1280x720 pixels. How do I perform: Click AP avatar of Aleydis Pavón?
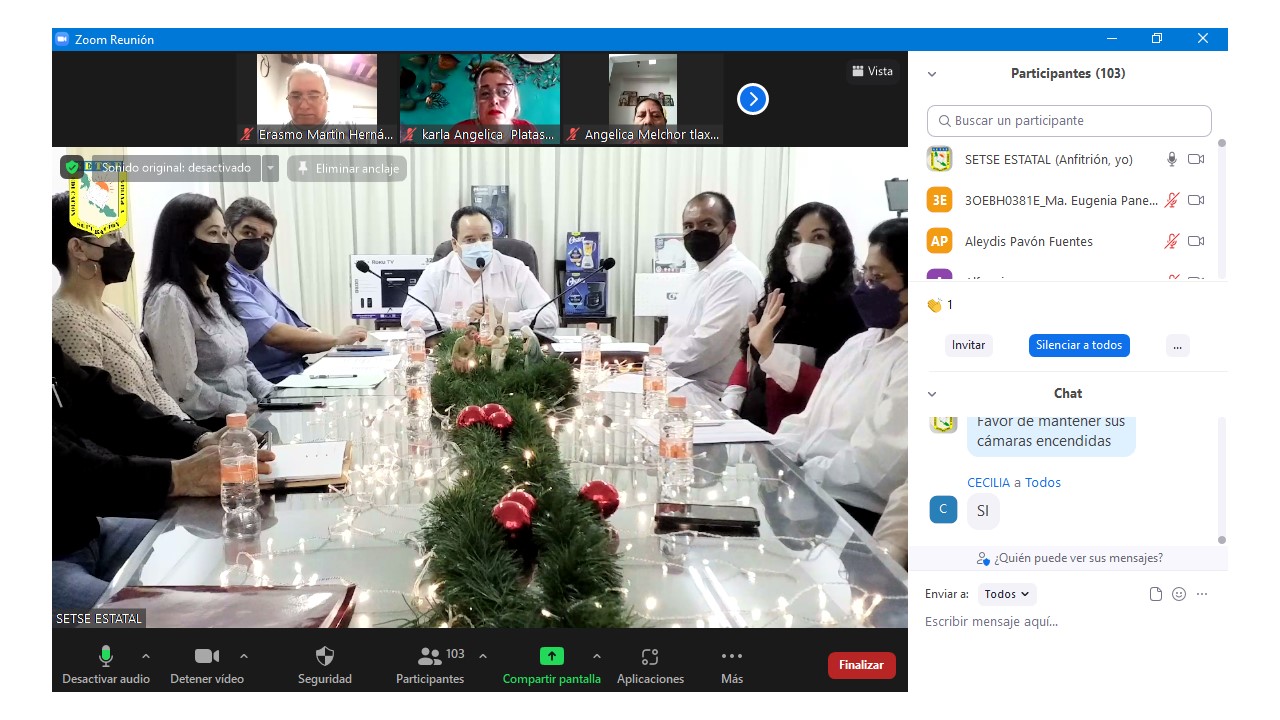coord(939,241)
